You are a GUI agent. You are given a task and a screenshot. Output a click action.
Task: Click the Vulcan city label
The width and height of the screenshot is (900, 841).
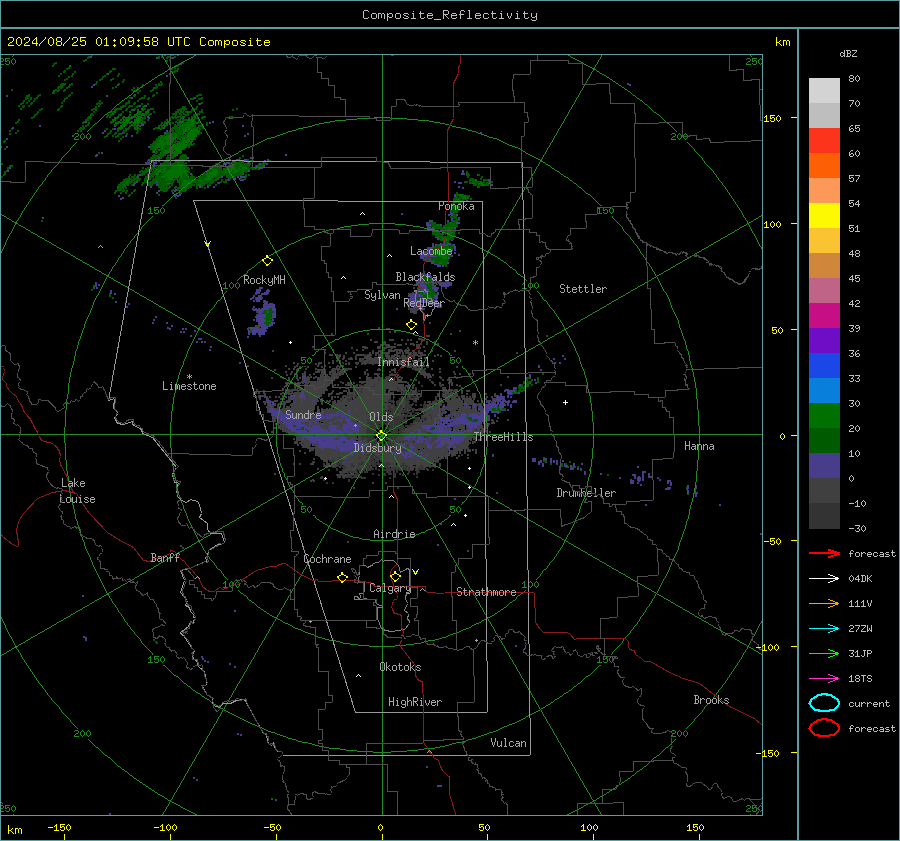point(509,743)
